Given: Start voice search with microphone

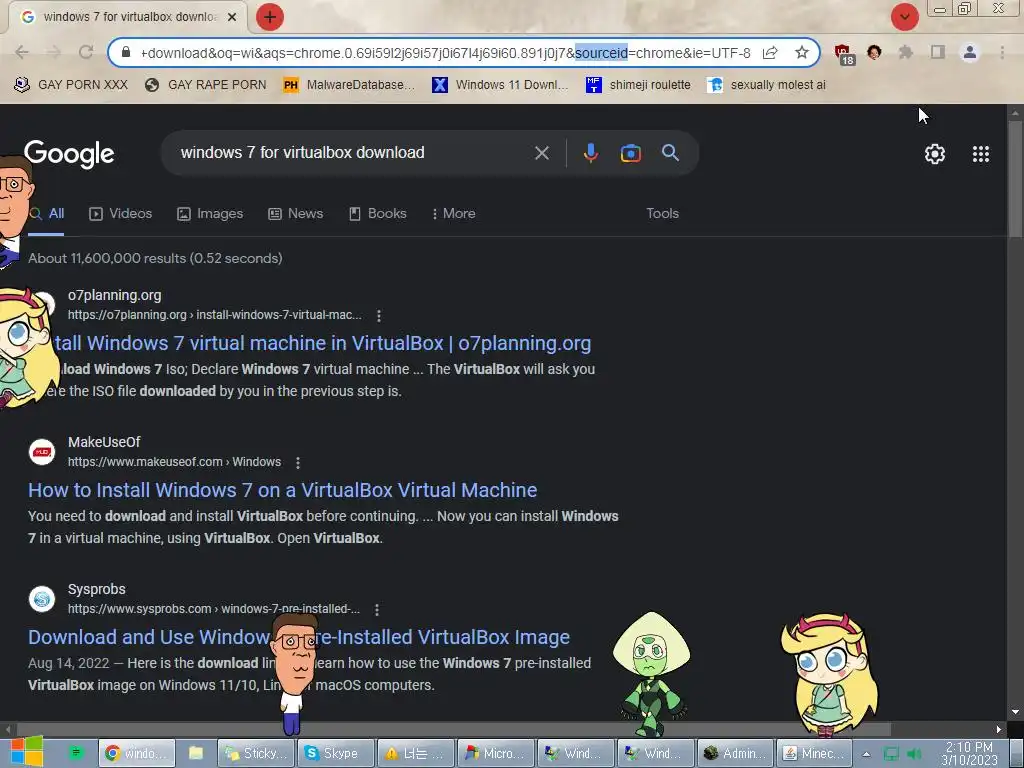Looking at the screenshot, I should (x=590, y=153).
